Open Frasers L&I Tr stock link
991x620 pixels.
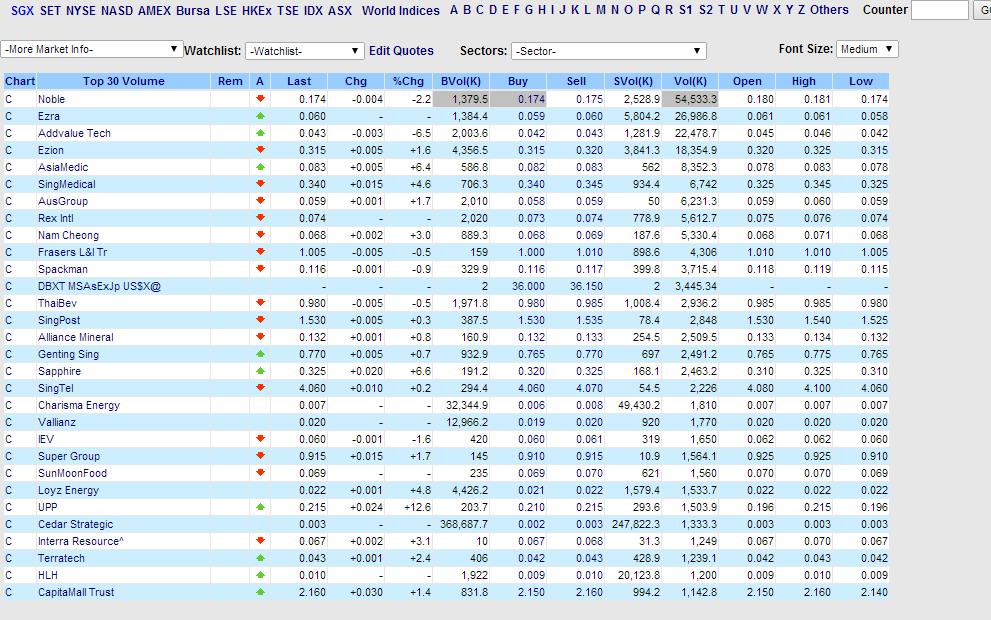tap(73, 252)
